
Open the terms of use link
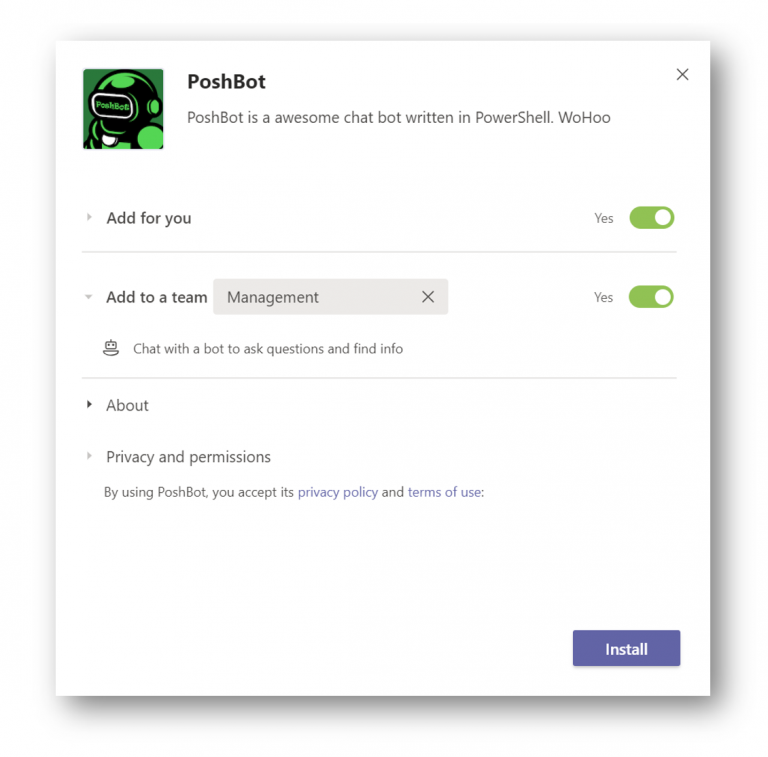pyautogui.click(x=444, y=492)
